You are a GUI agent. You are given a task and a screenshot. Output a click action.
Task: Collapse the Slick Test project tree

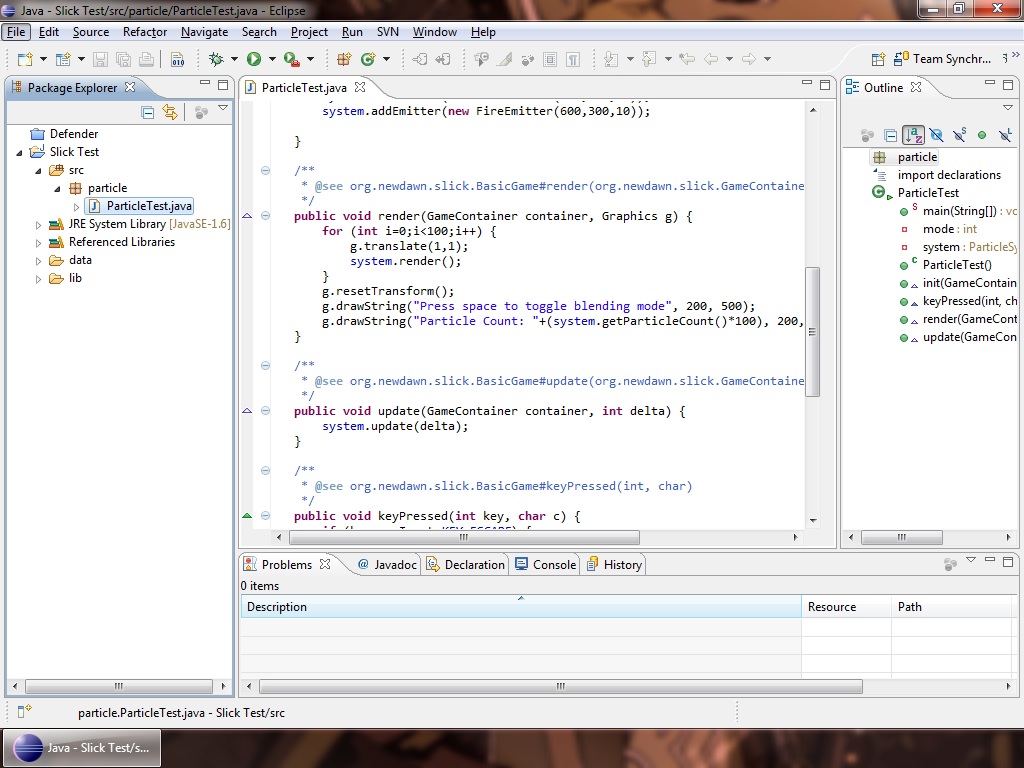pyautogui.click(x=21, y=152)
